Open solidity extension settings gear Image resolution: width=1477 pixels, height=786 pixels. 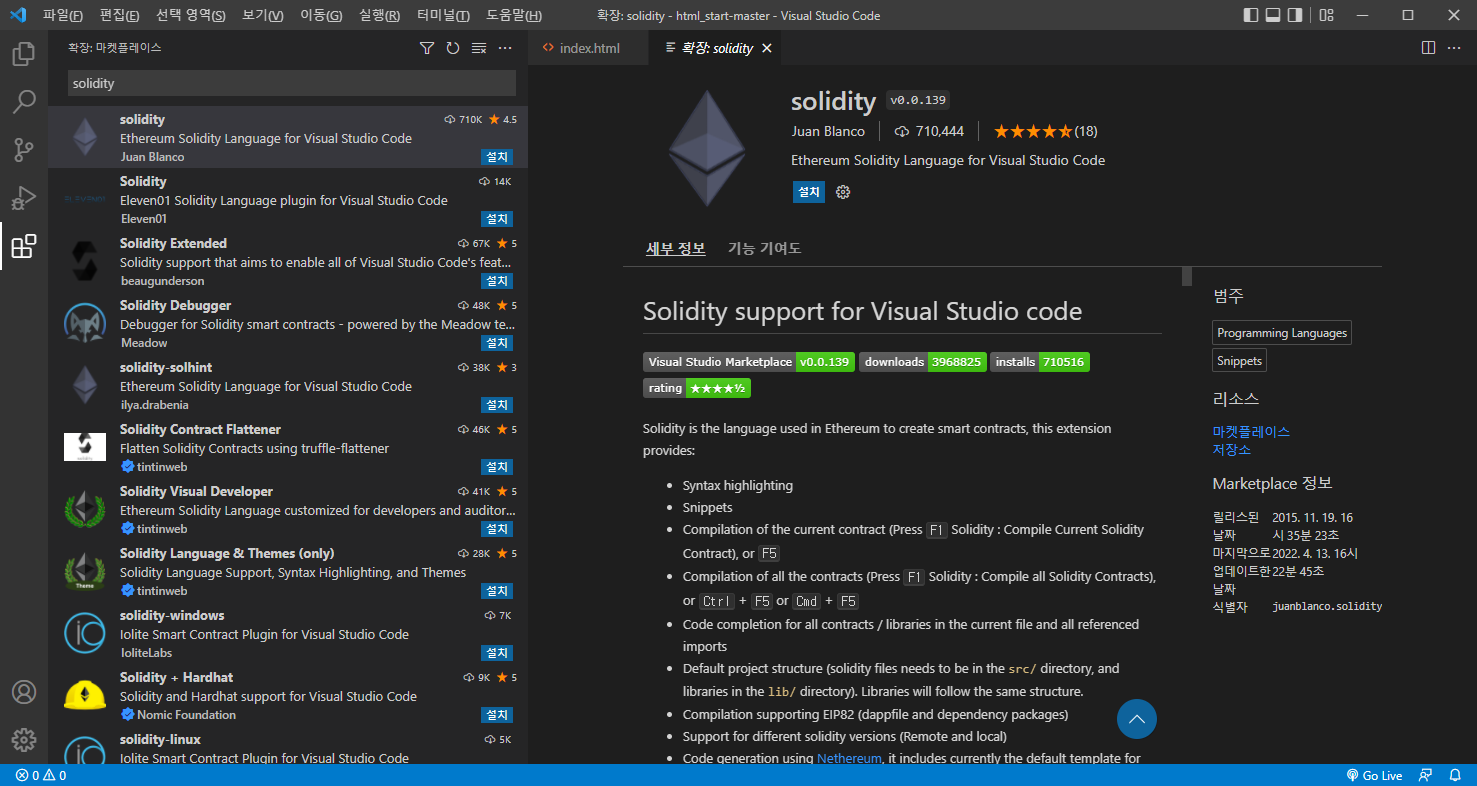pos(843,192)
